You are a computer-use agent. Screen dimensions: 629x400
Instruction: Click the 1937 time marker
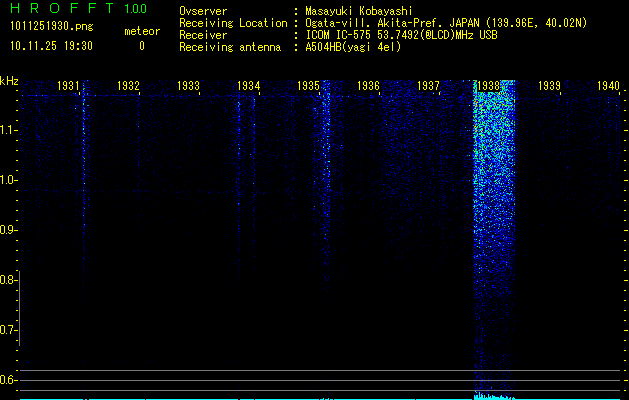(428, 86)
